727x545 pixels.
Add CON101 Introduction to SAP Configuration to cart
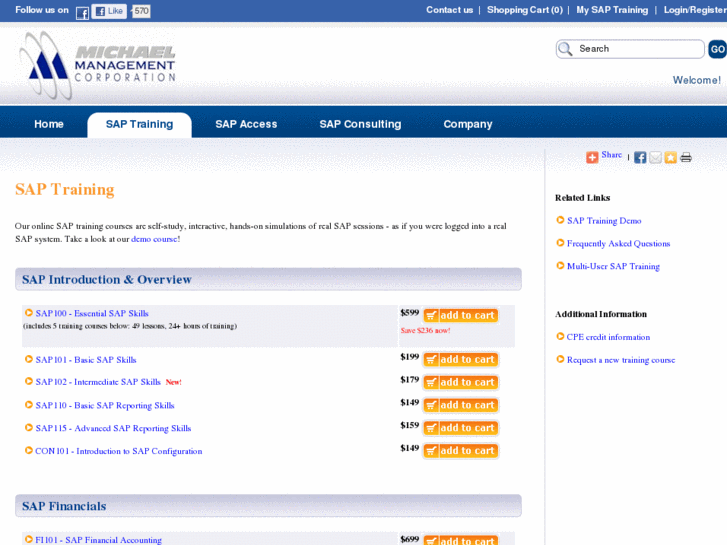click(461, 450)
